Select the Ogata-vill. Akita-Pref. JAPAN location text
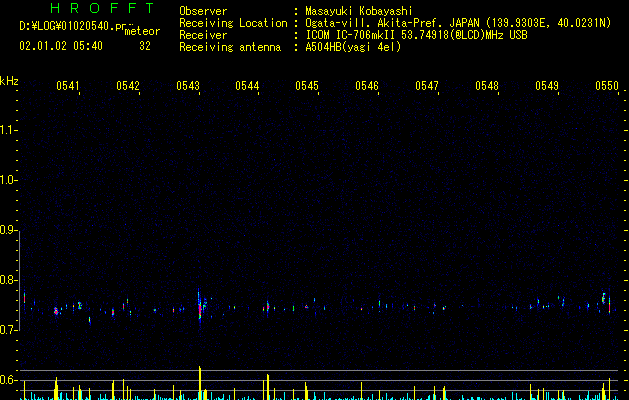629x400 pixels. pos(458,23)
